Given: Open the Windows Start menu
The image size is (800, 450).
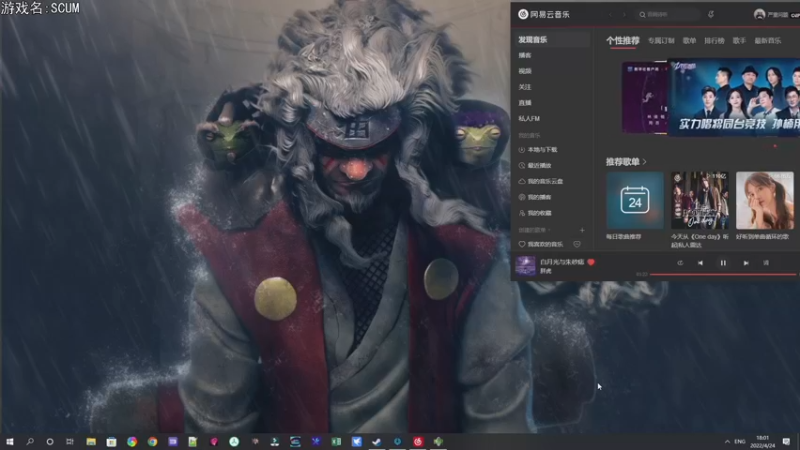Looking at the screenshot, I should (x=10, y=441).
